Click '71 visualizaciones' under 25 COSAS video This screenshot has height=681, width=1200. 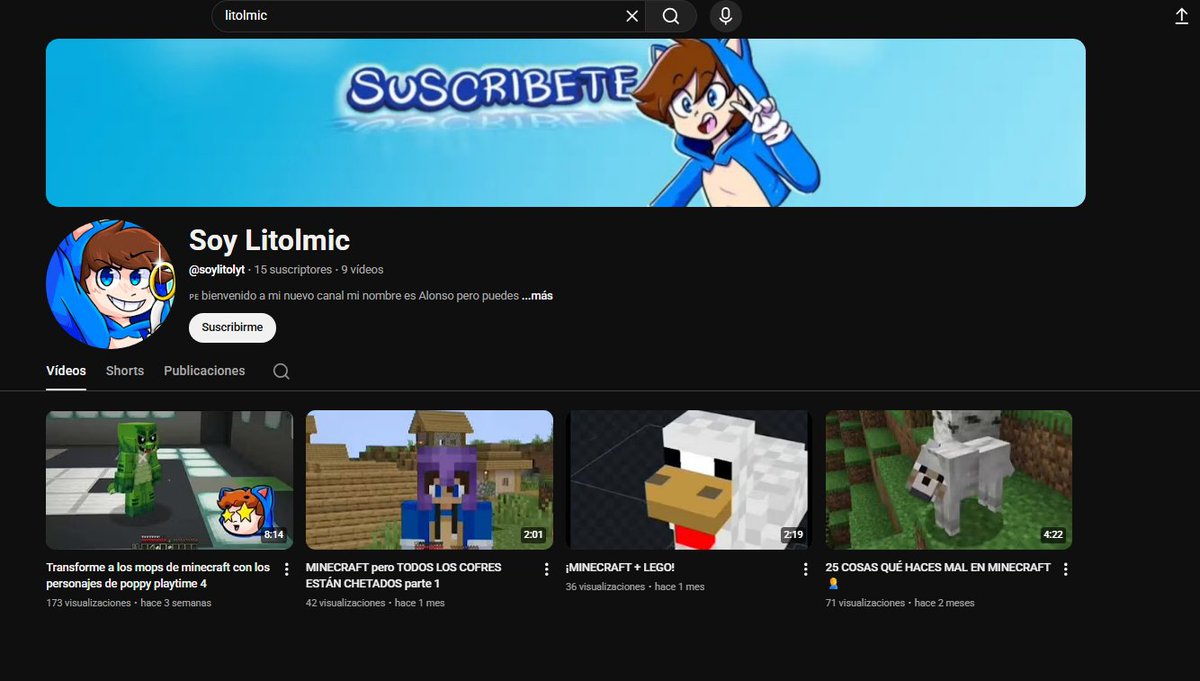(865, 603)
